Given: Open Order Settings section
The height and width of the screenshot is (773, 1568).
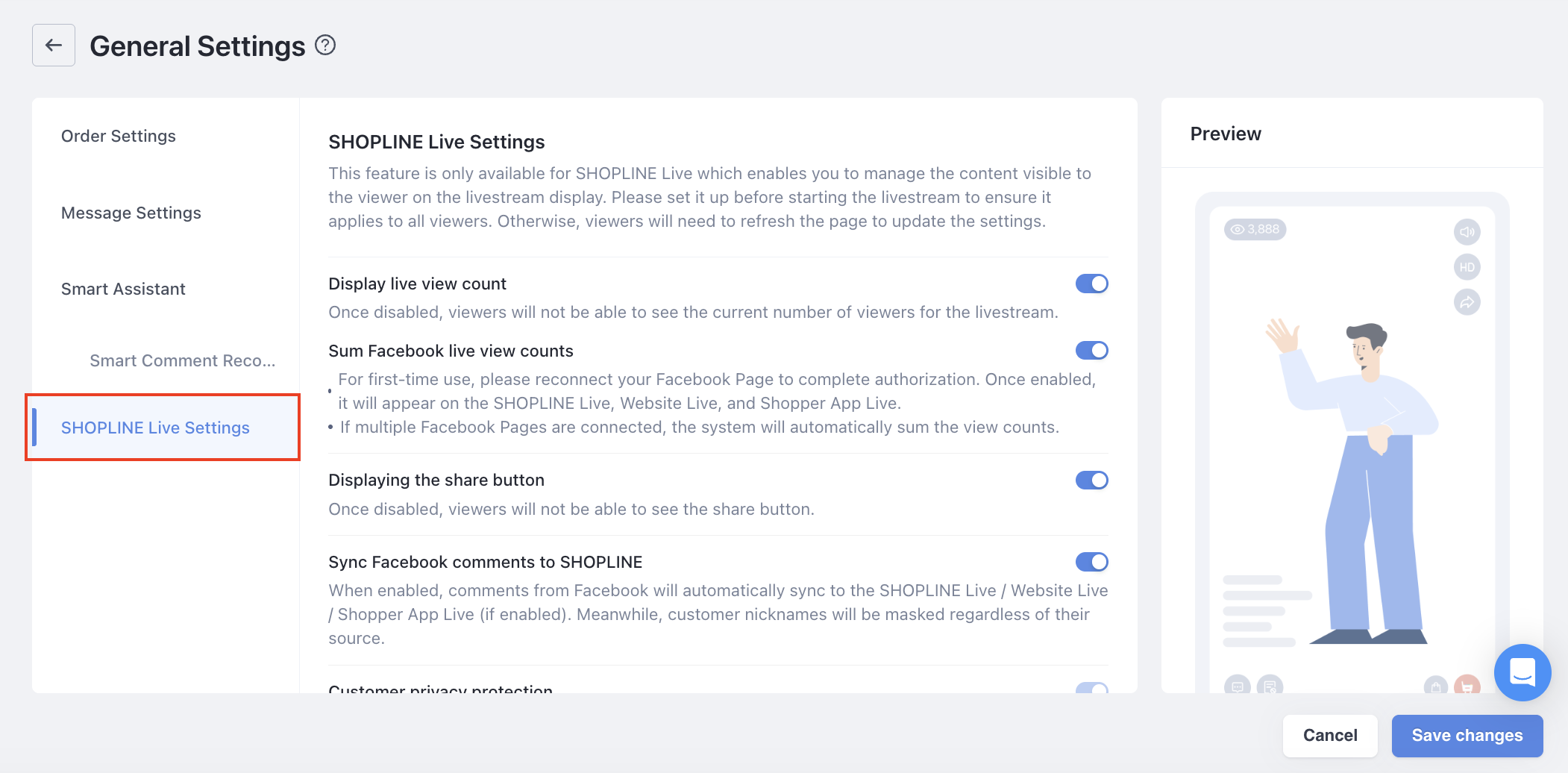Looking at the screenshot, I should pos(119,136).
